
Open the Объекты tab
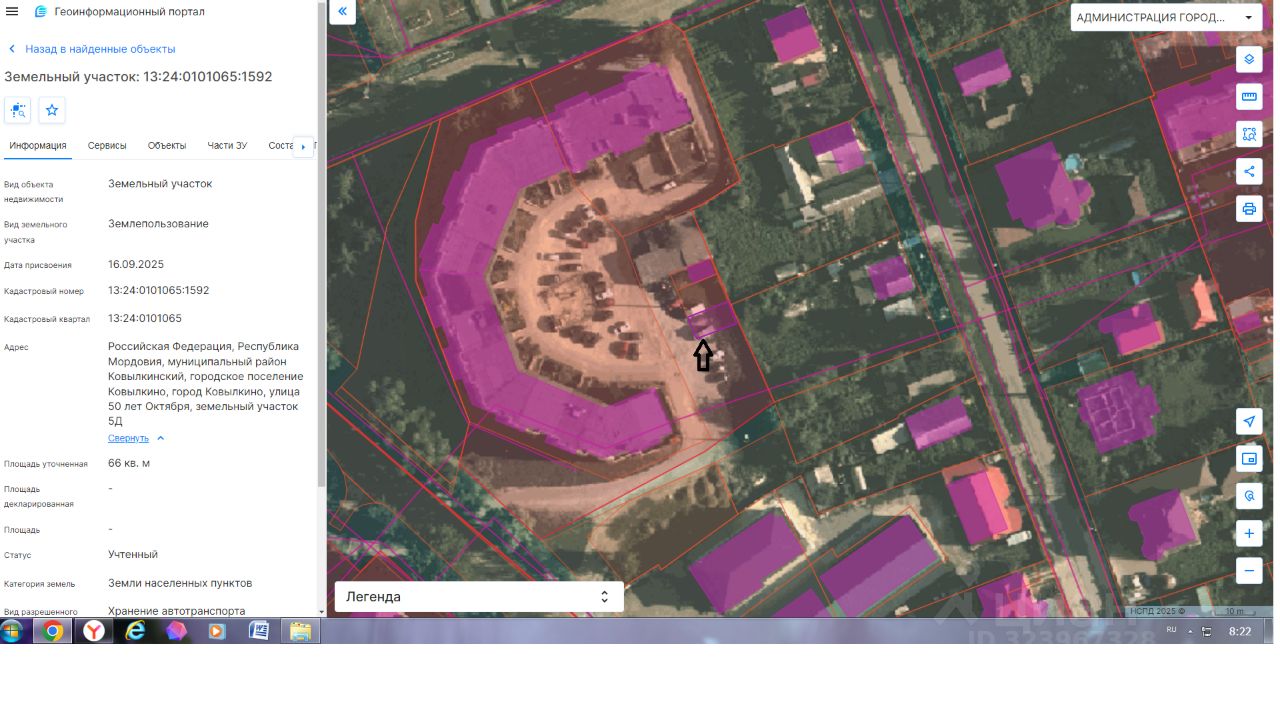(167, 146)
